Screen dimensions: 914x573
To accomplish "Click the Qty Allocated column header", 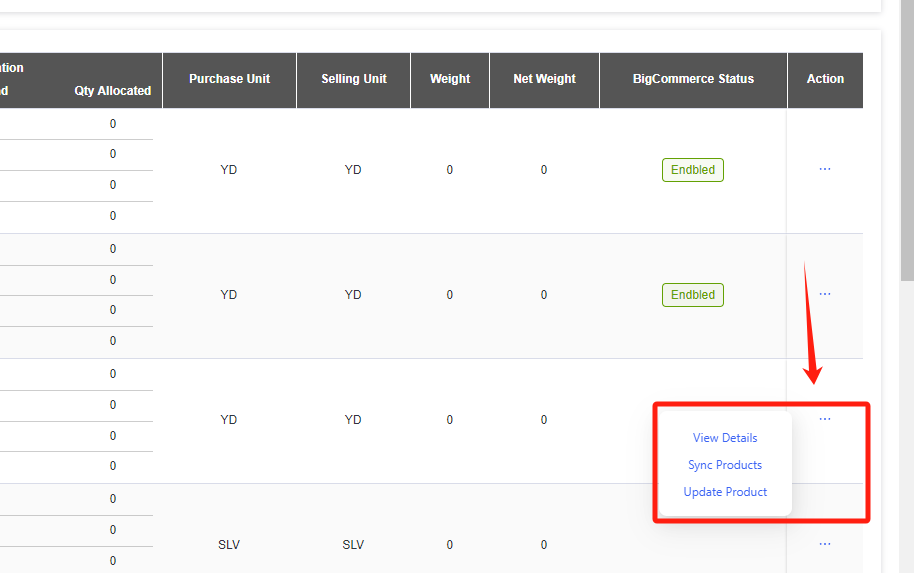I will coord(113,91).
